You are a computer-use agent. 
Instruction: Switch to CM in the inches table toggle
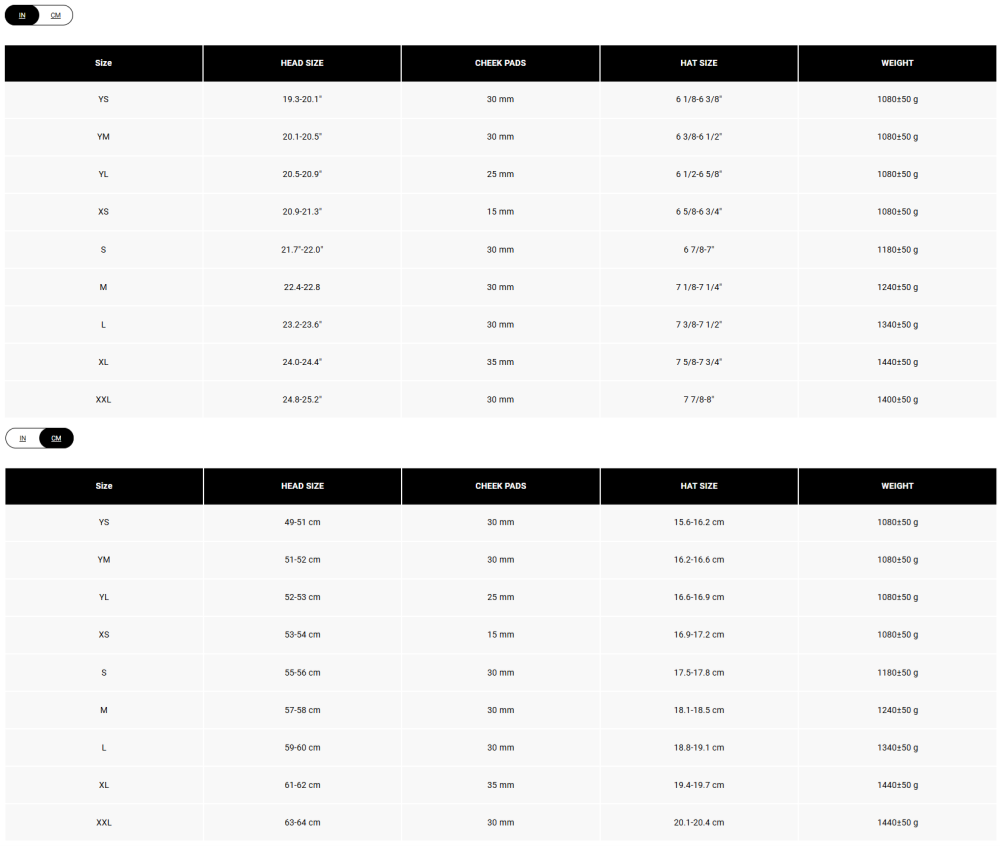click(x=56, y=16)
